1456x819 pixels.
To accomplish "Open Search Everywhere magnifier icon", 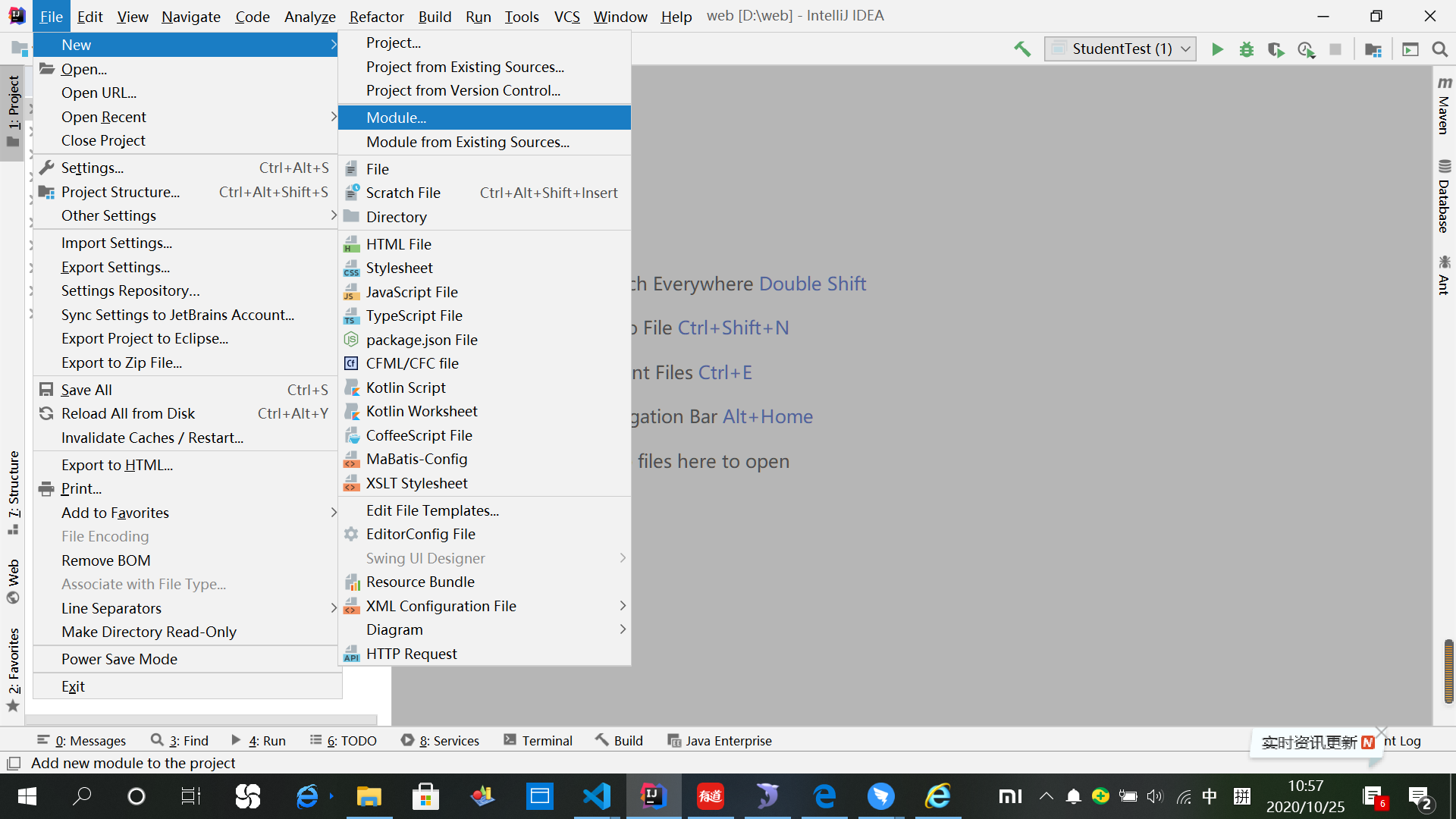I will point(1439,49).
